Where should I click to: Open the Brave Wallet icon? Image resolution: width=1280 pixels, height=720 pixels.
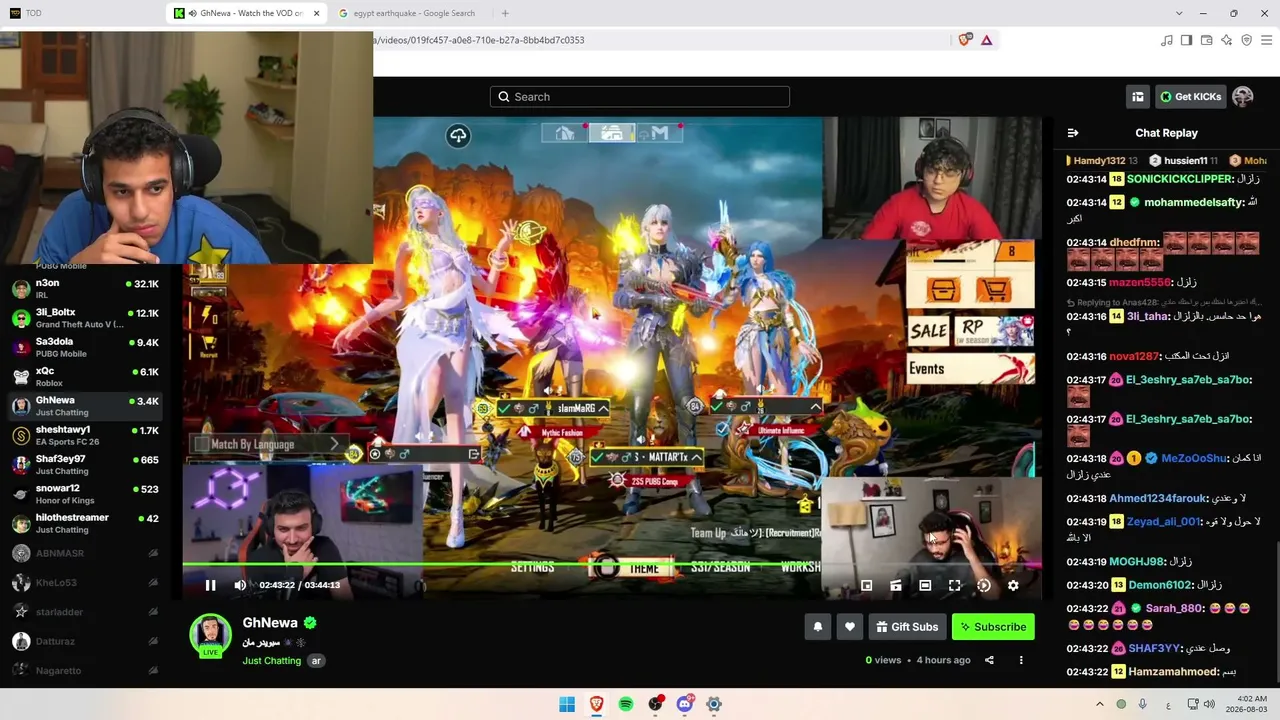1206,40
